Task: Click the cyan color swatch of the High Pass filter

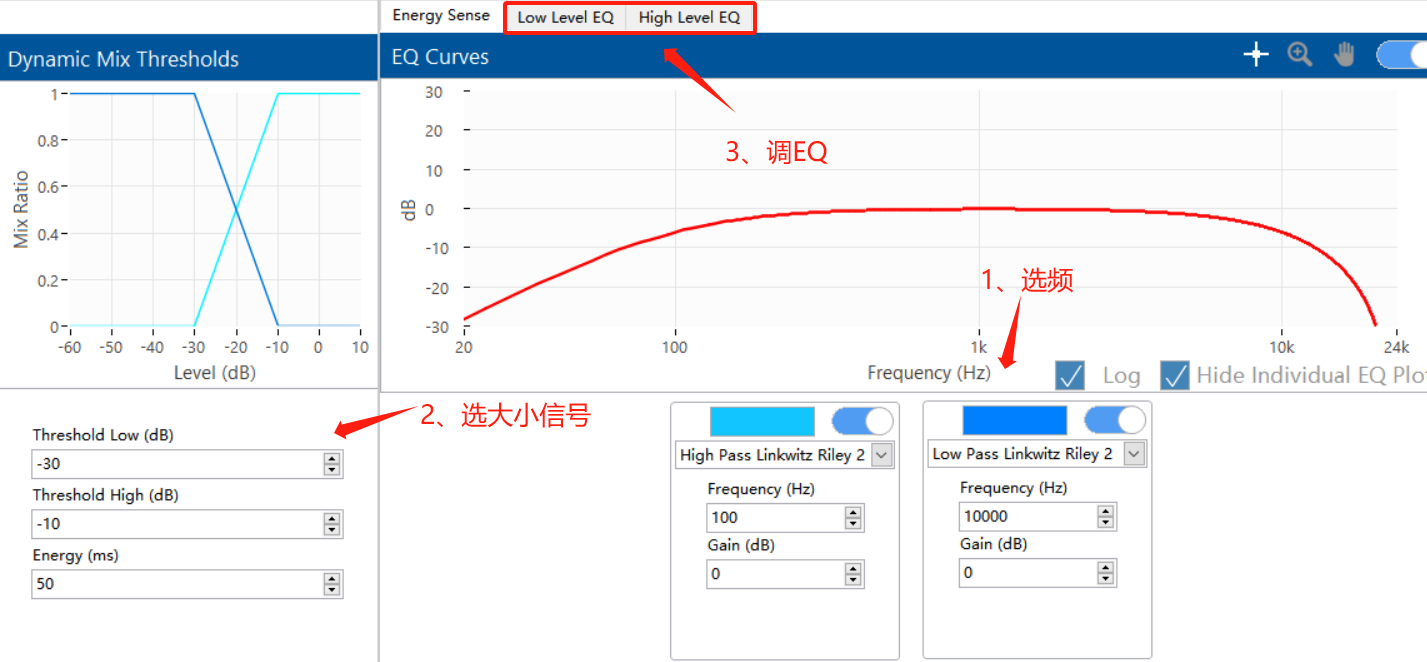Action: 762,421
